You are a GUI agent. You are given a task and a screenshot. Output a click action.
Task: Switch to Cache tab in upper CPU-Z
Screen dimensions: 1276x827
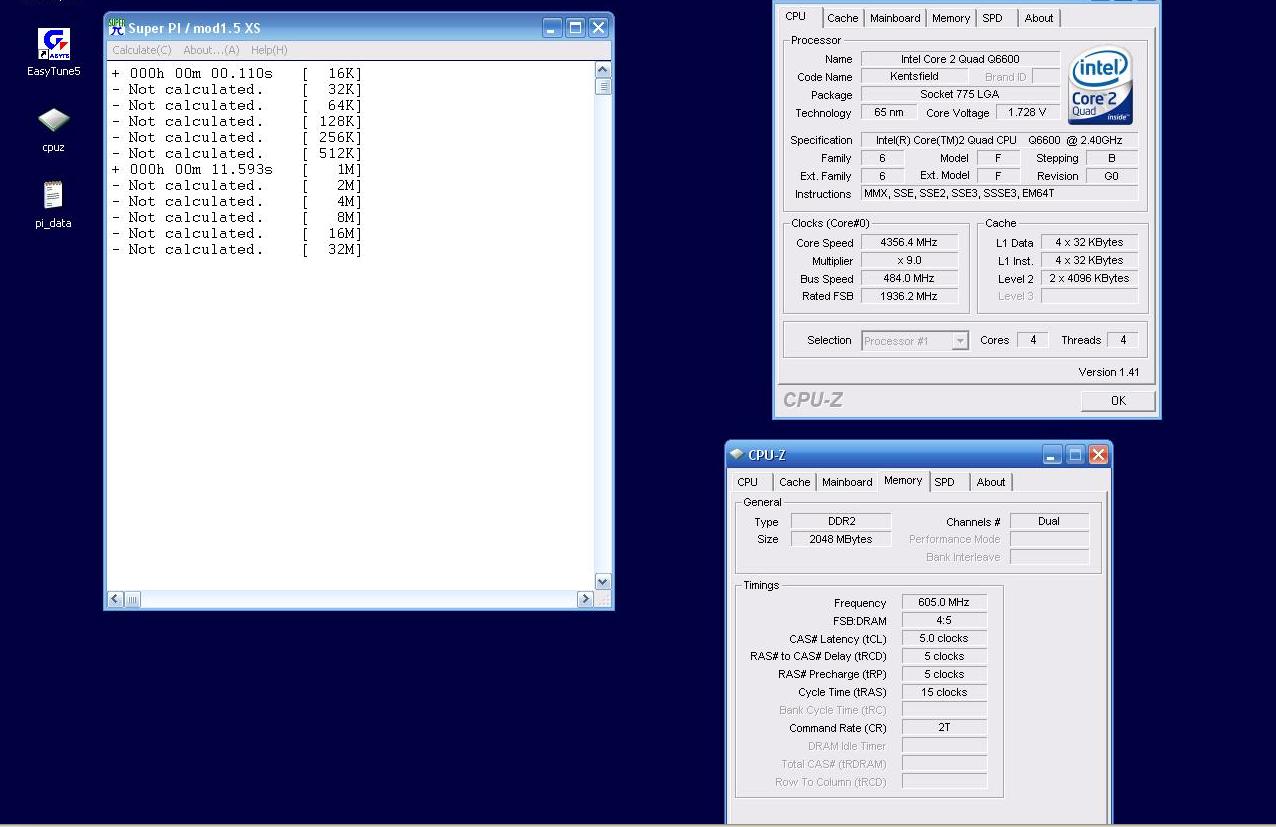tap(842, 18)
